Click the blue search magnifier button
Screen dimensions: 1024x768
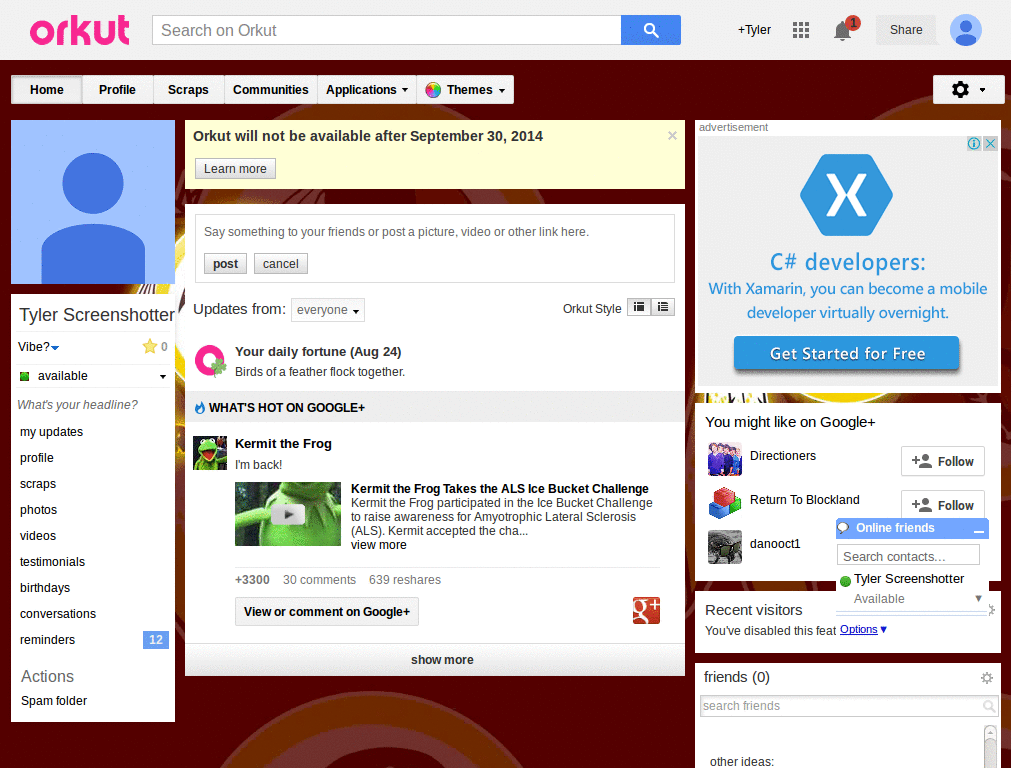pyautogui.click(x=650, y=30)
